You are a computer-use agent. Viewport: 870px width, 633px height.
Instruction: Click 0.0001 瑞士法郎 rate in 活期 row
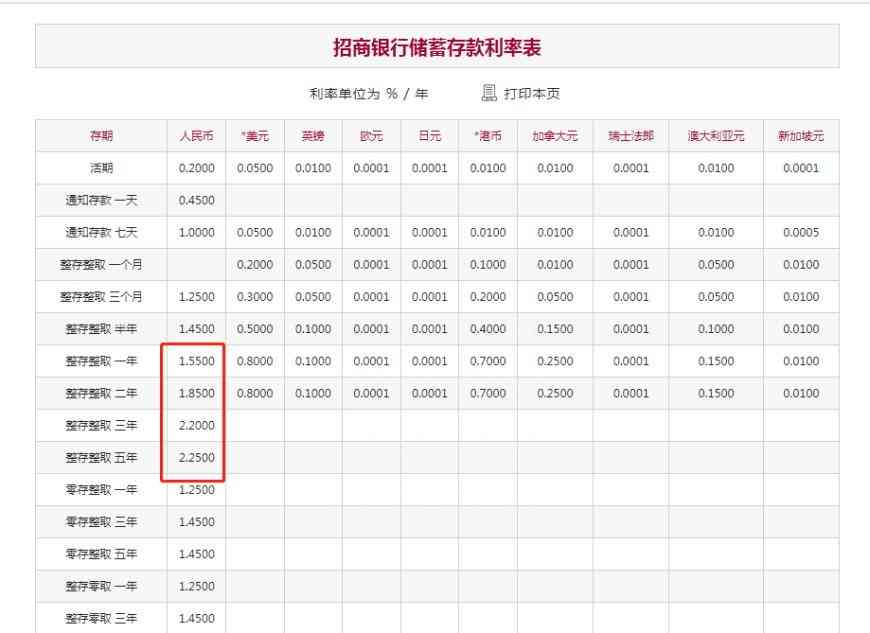pos(631,168)
